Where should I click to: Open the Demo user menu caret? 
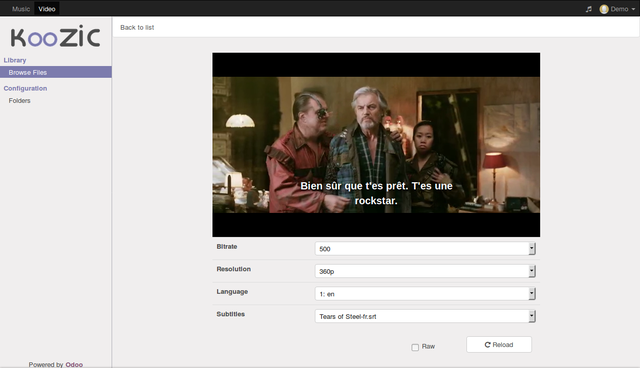[x=633, y=9]
